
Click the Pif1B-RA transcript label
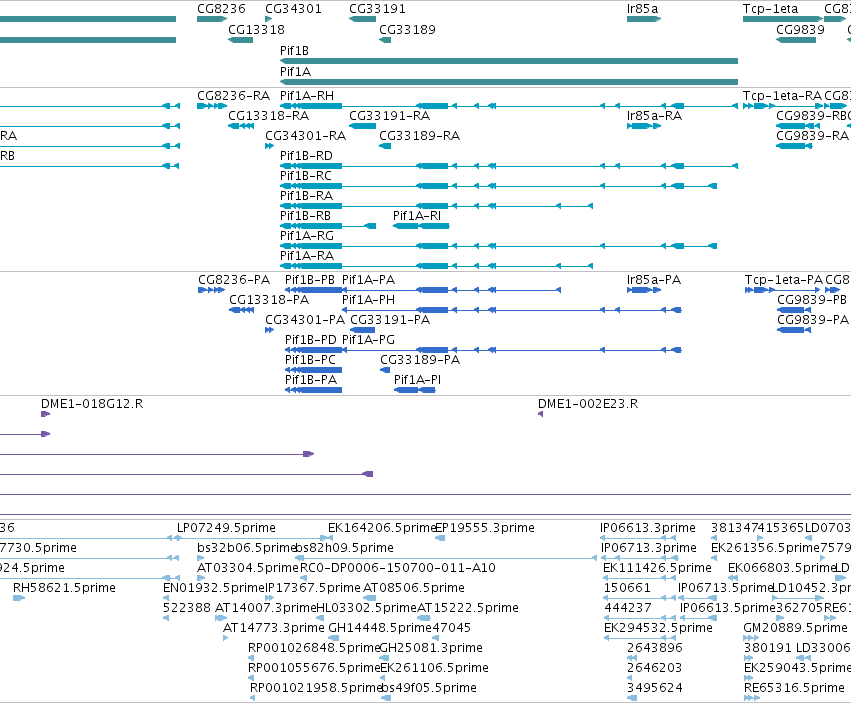pos(306,195)
